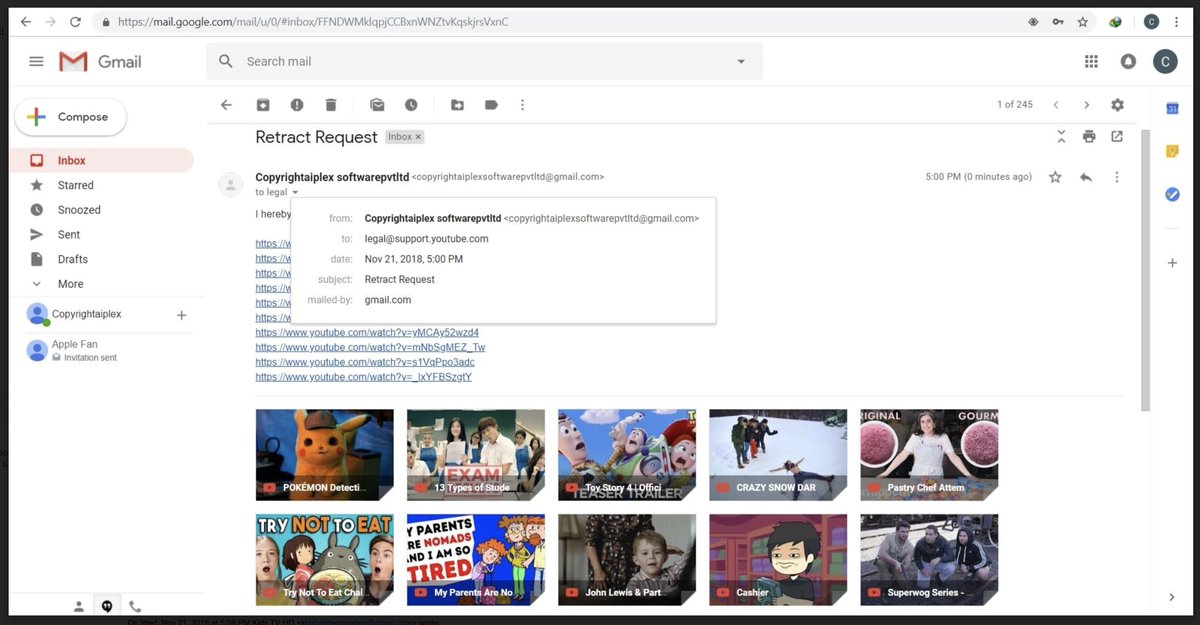This screenshot has width=1200, height=625.
Task: Switch to Hangouts phone calls tab
Action: click(x=134, y=606)
